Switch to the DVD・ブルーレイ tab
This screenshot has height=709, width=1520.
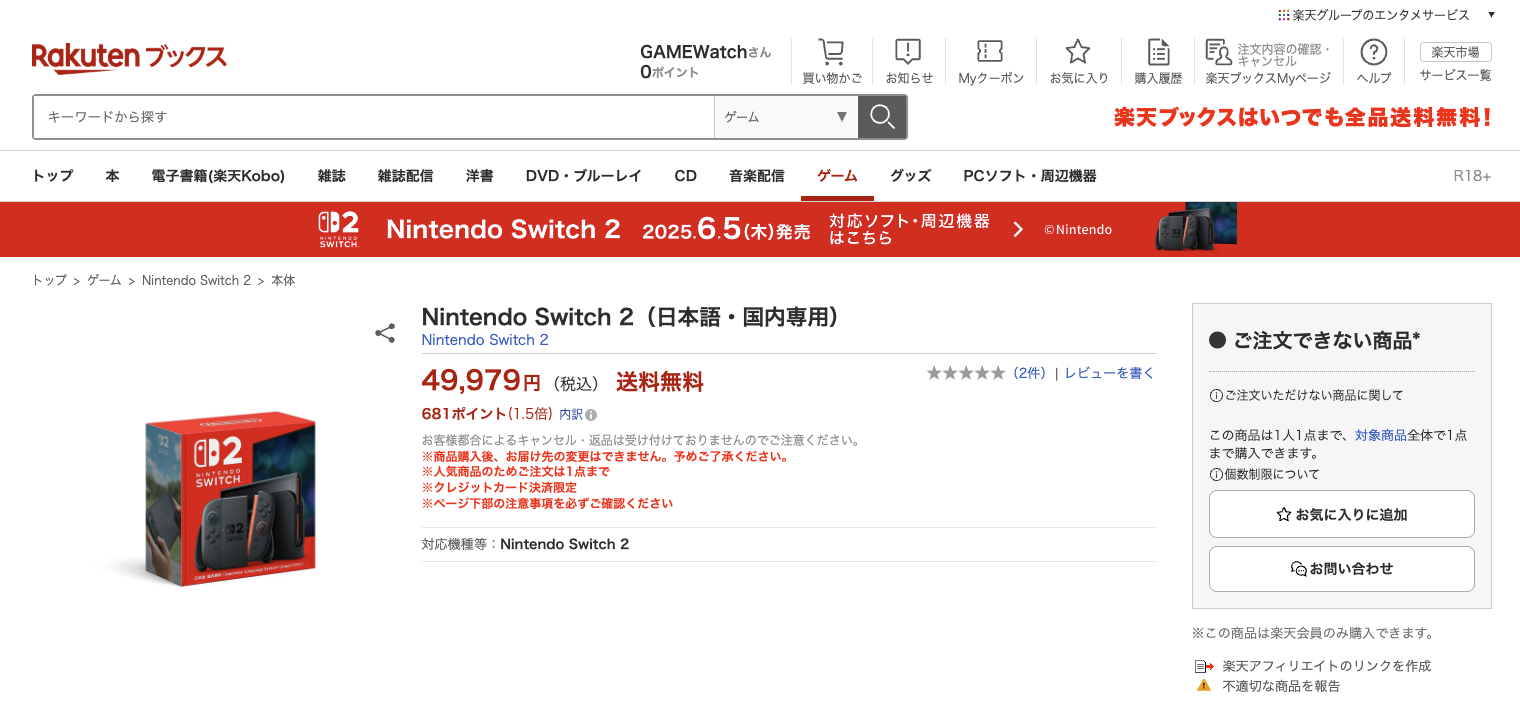tap(583, 175)
